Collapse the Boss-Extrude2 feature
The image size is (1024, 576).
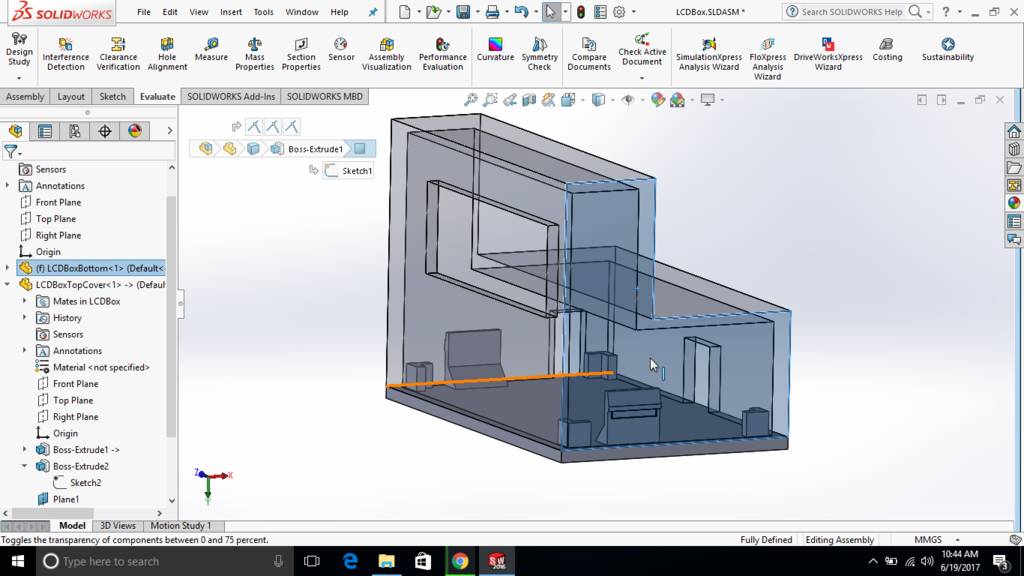tap(25, 466)
